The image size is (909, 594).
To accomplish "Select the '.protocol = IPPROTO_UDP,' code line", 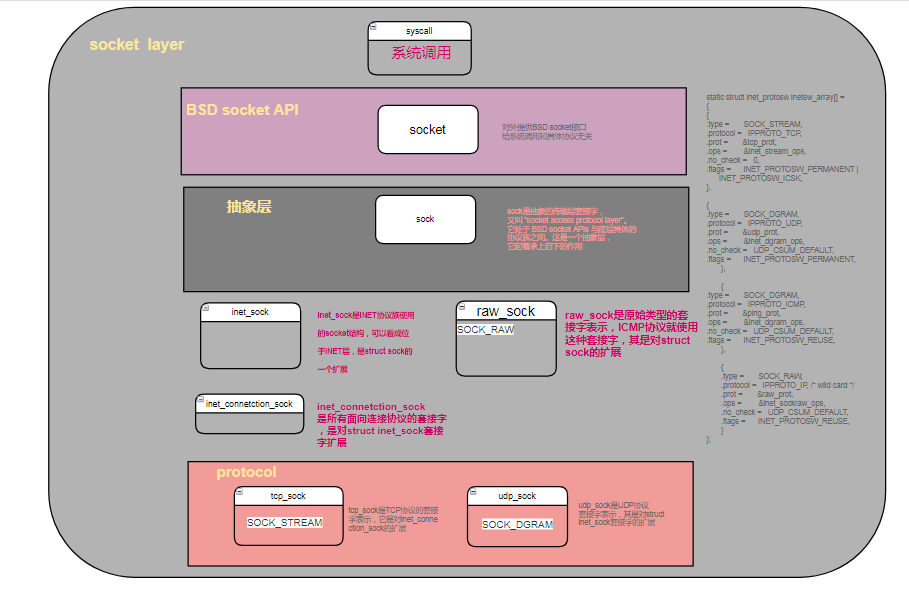I will pyautogui.click(x=755, y=223).
